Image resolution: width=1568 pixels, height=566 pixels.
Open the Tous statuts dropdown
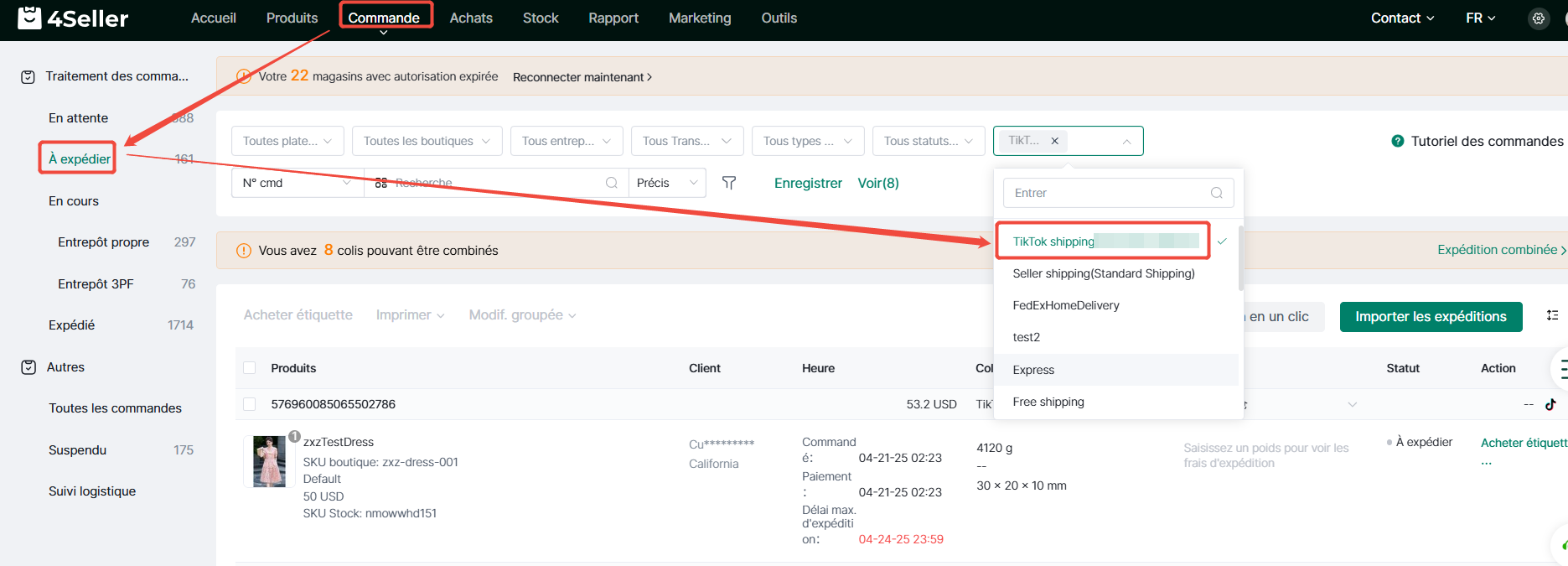coord(929,141)
